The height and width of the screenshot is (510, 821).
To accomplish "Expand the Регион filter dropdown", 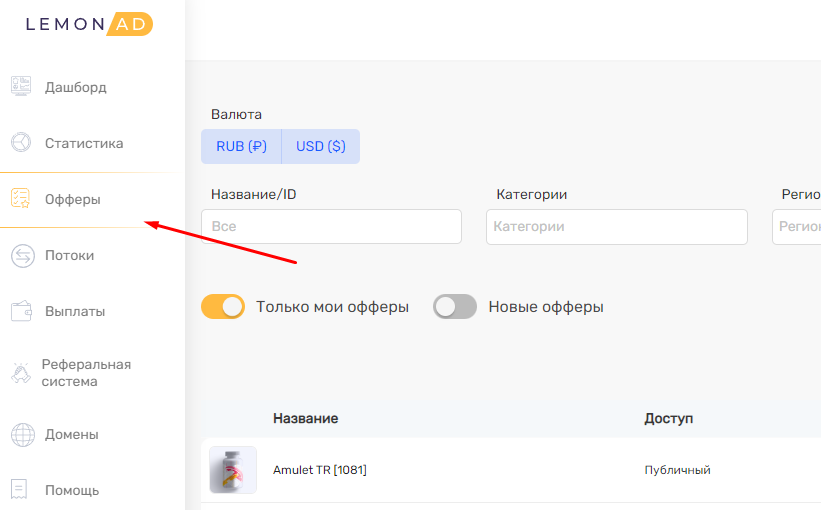I will [x=796, y=227].
